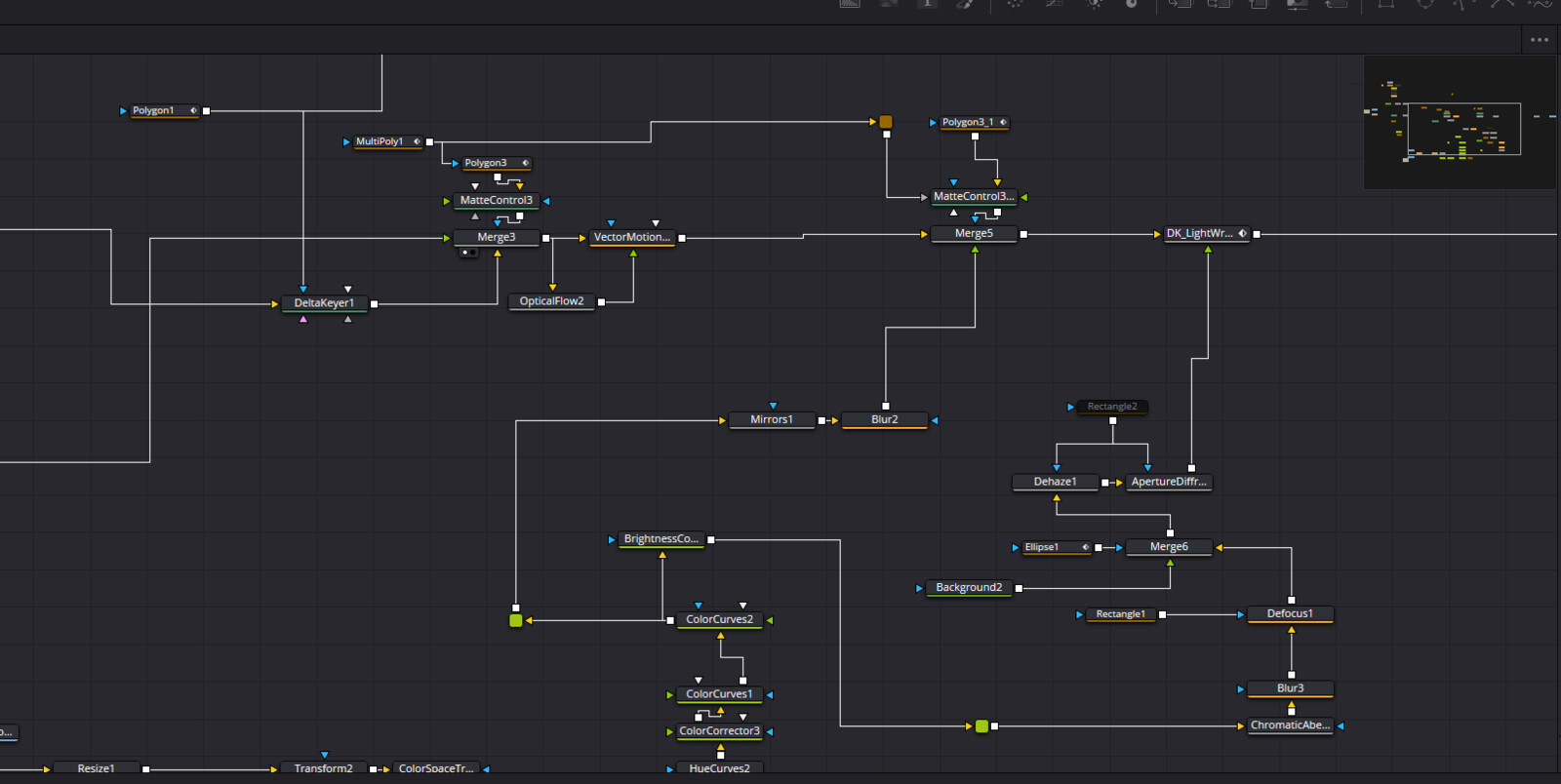The image size is (1561, 784).
Task: Click the pin indicator under Merge3 node
Action: coord(468,253)
